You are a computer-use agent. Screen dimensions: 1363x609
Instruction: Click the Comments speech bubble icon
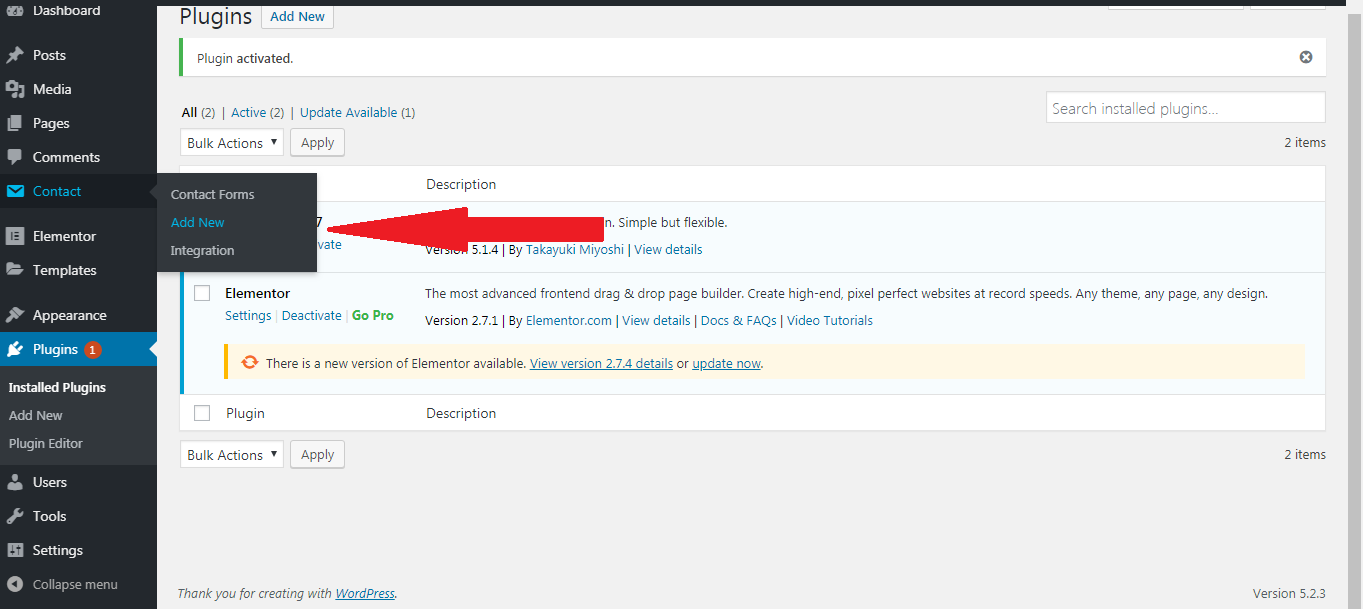tap(15, 157)
